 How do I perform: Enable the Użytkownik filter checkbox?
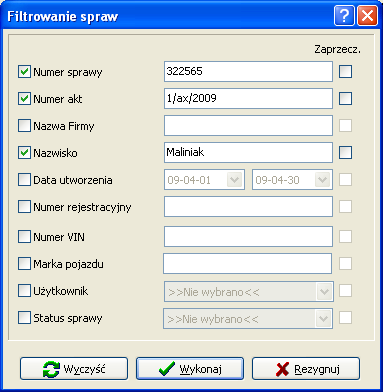click(24, 291)
